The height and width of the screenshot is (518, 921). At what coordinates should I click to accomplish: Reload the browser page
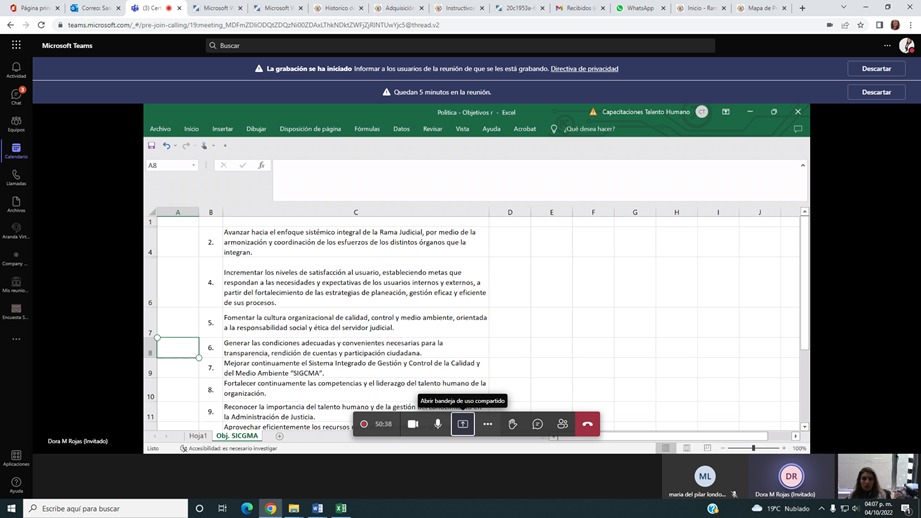(x=41, y=25)
